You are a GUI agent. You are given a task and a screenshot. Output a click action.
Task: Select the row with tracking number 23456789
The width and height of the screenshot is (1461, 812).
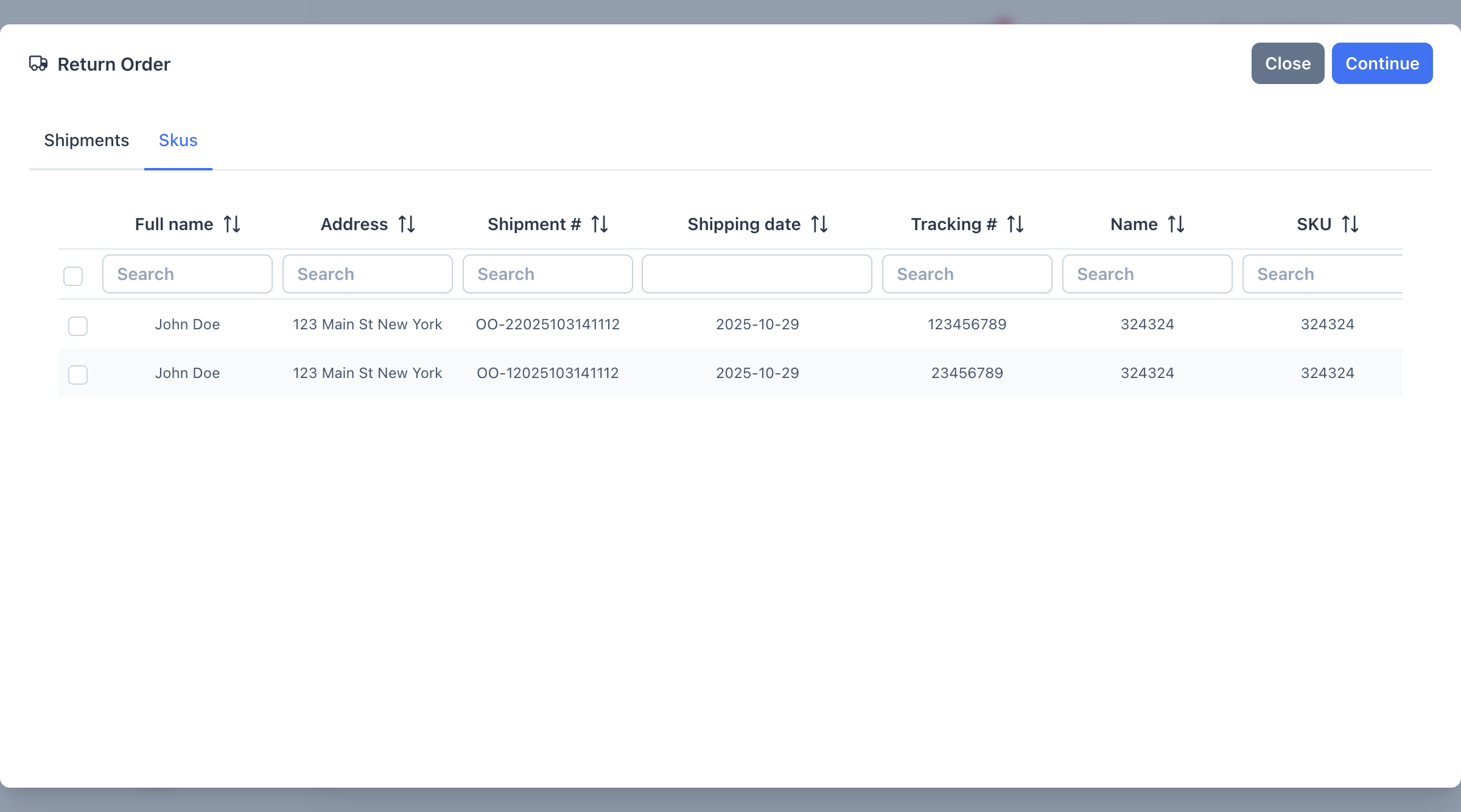[x=77, y=375]
